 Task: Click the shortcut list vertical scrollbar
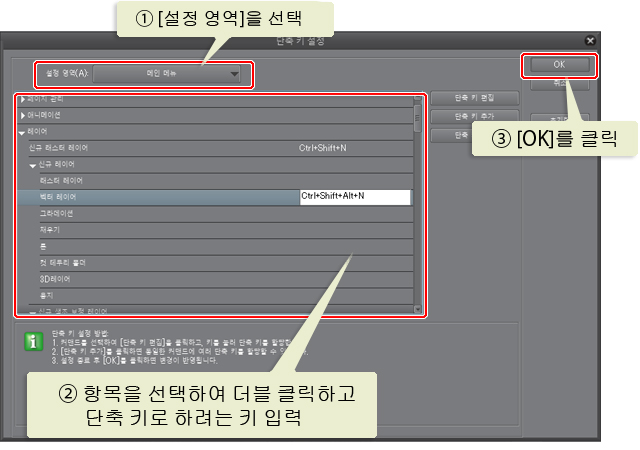point(419,200)
